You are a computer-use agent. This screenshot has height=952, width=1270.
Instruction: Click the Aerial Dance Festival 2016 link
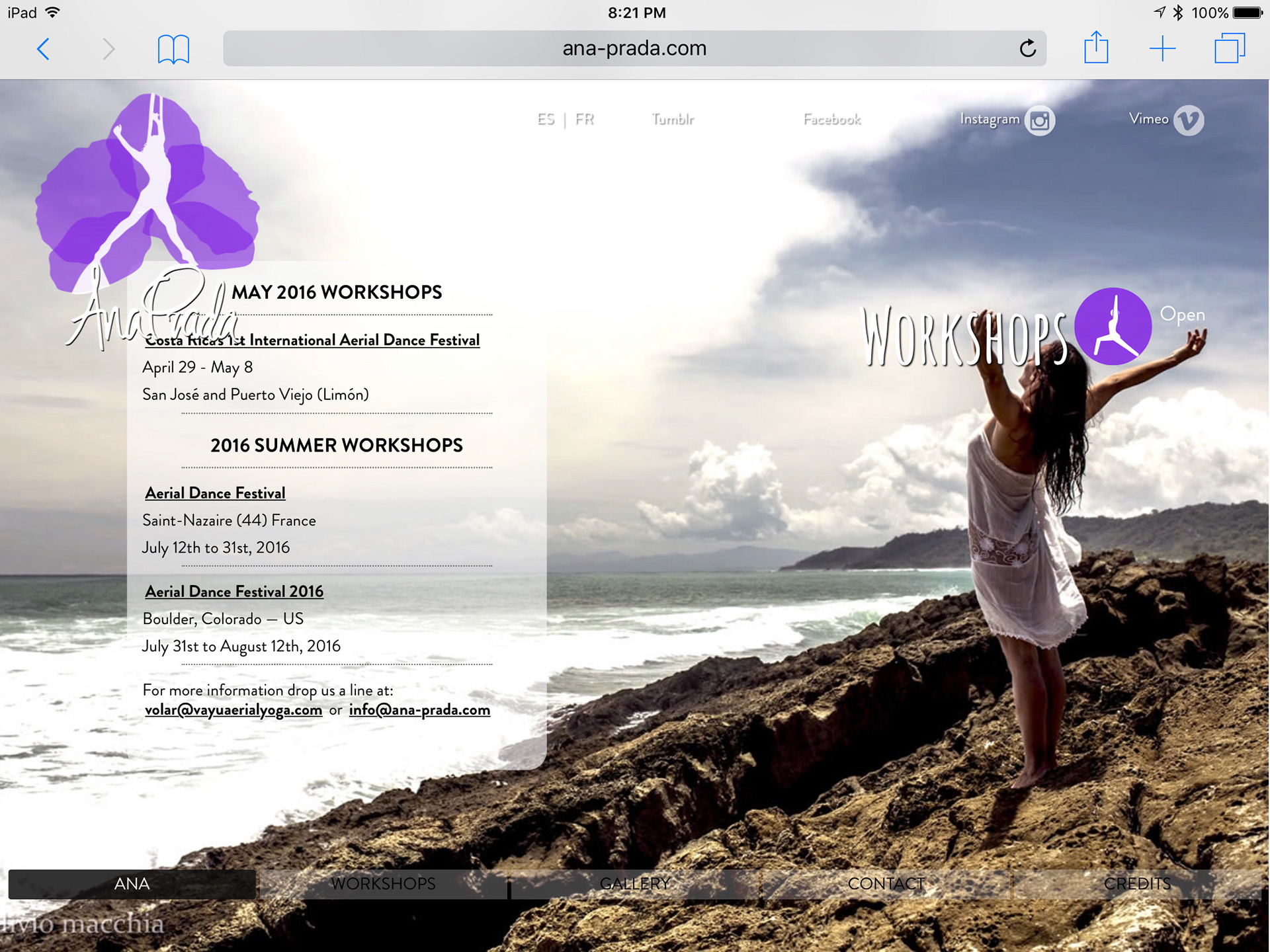click(x=234, y=592)
